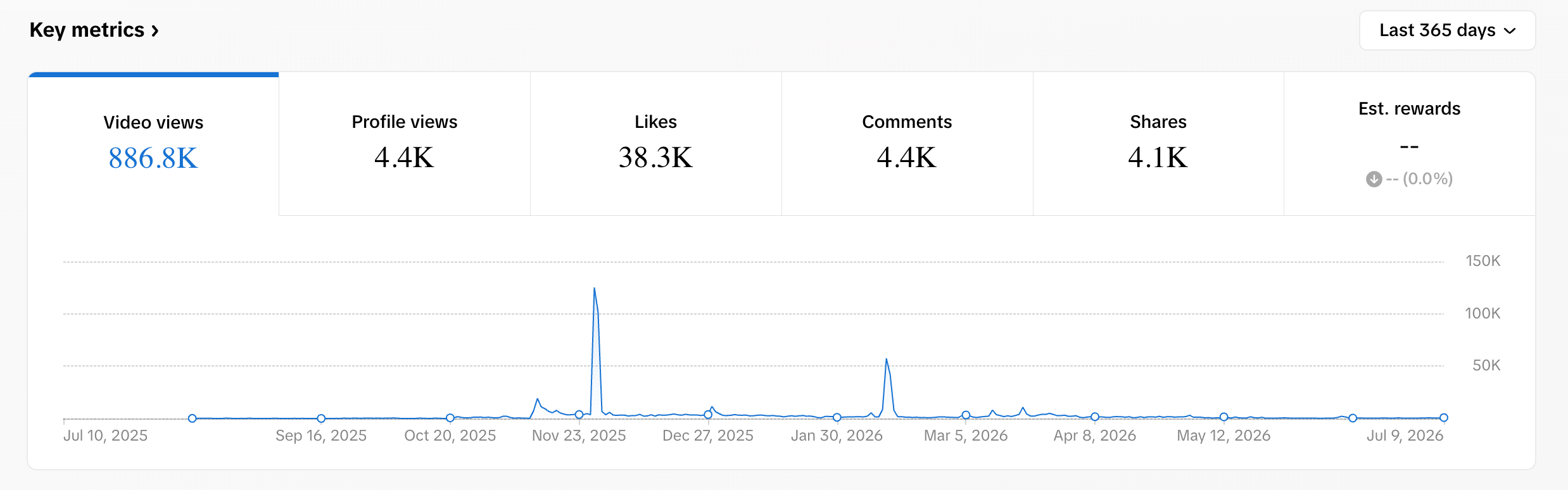
Task: Select the Mar 5, 2026 chart marker
Action: 966,415
